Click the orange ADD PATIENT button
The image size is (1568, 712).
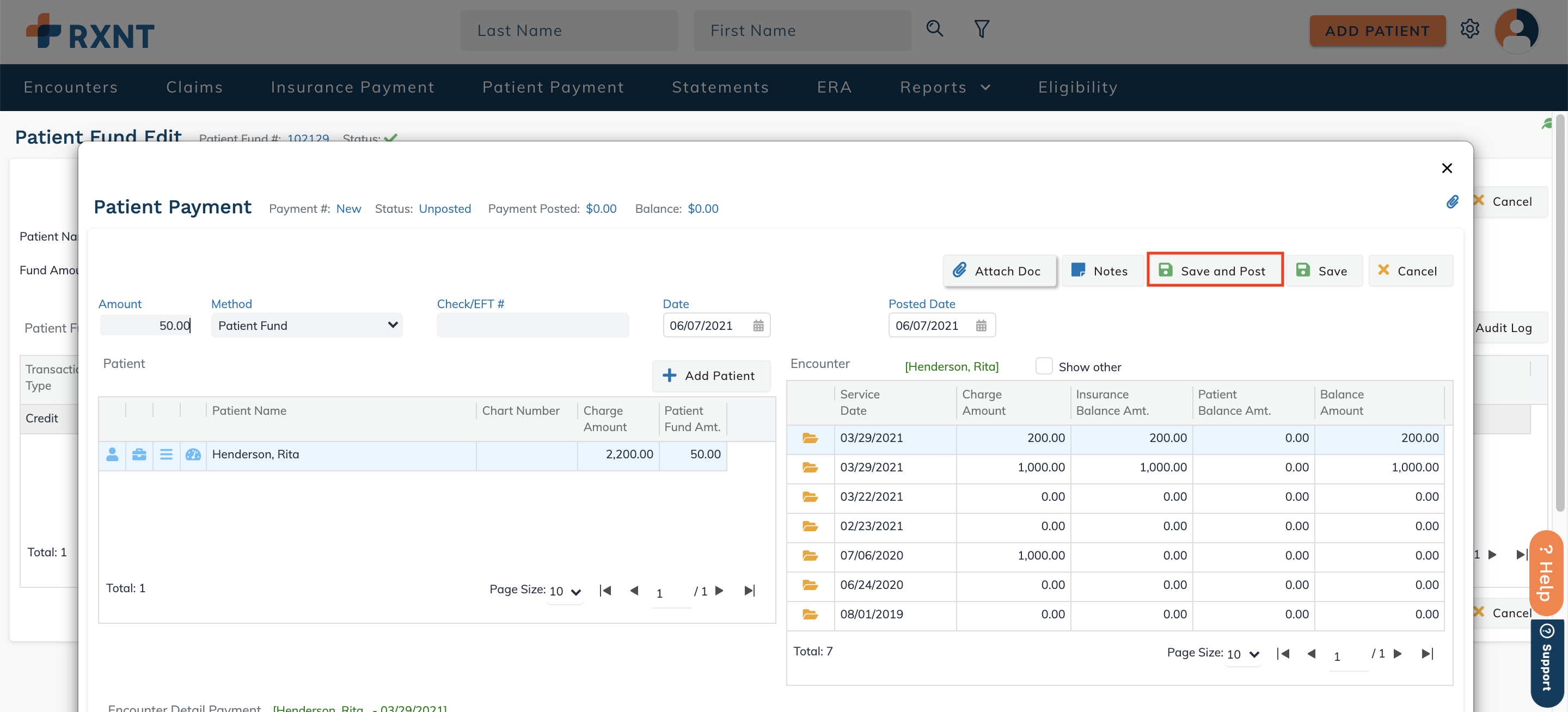pyautogui.click(x=1377, y=31)
